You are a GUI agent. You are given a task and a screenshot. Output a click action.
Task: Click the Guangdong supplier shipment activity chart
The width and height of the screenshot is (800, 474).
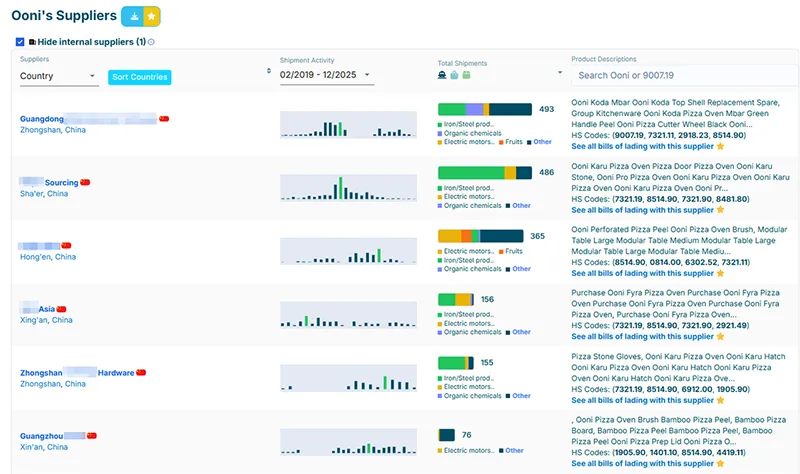pyautogui.click(x=348, y=124)
